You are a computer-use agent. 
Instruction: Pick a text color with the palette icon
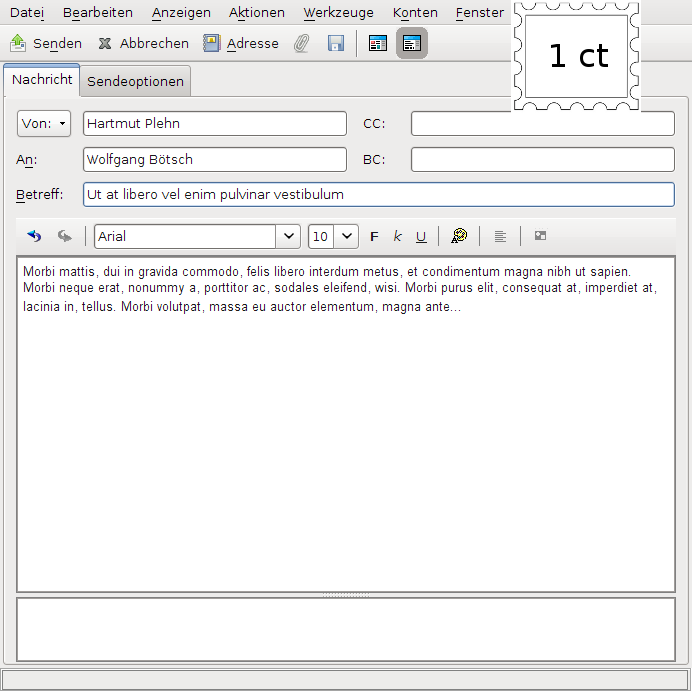[x=459, y=237]
